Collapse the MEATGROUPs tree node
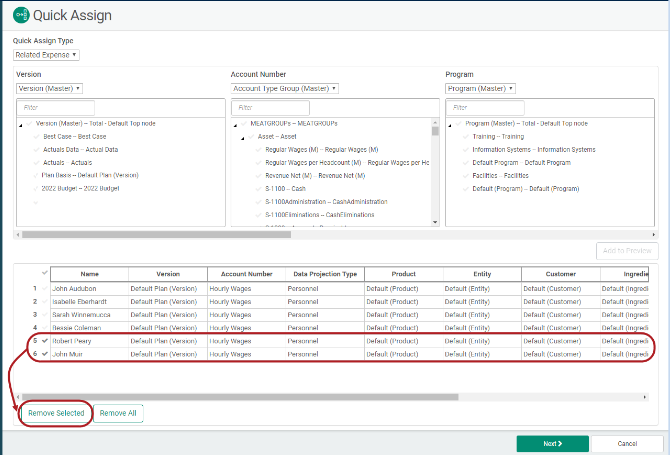 235,125
